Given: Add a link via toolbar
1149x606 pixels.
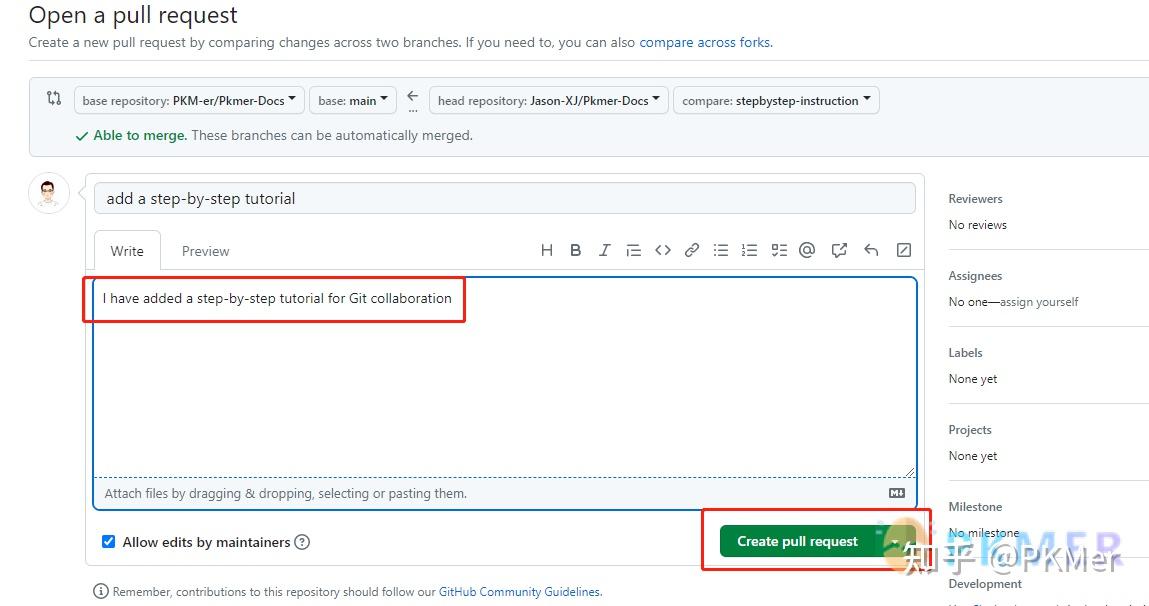Looking at the screenshot, I should (x=692, y=250).
